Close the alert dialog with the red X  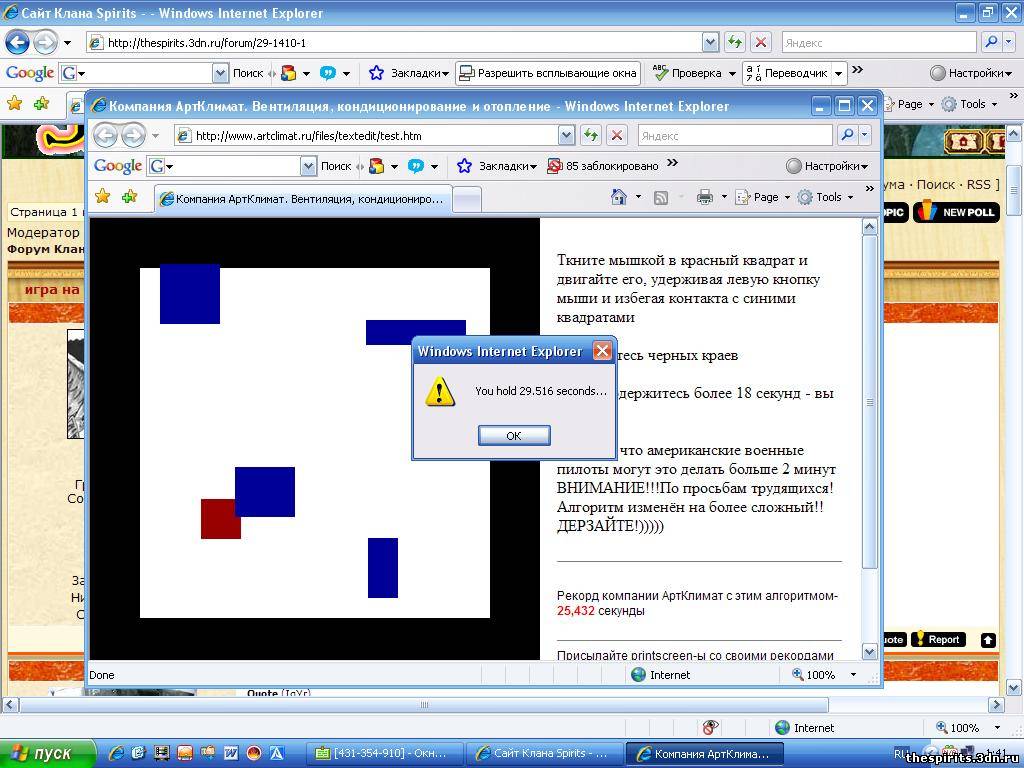[601, 351]
